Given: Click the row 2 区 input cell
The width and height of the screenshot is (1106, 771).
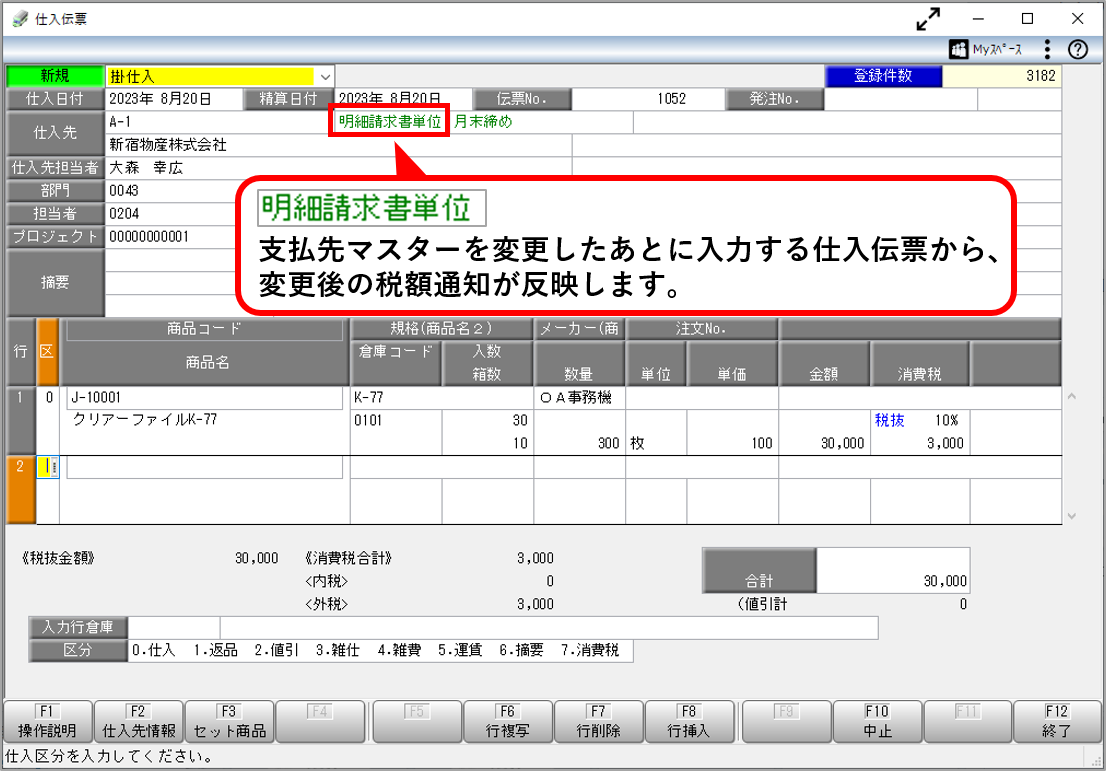Looking at the screenshot, I should point(48,466).
